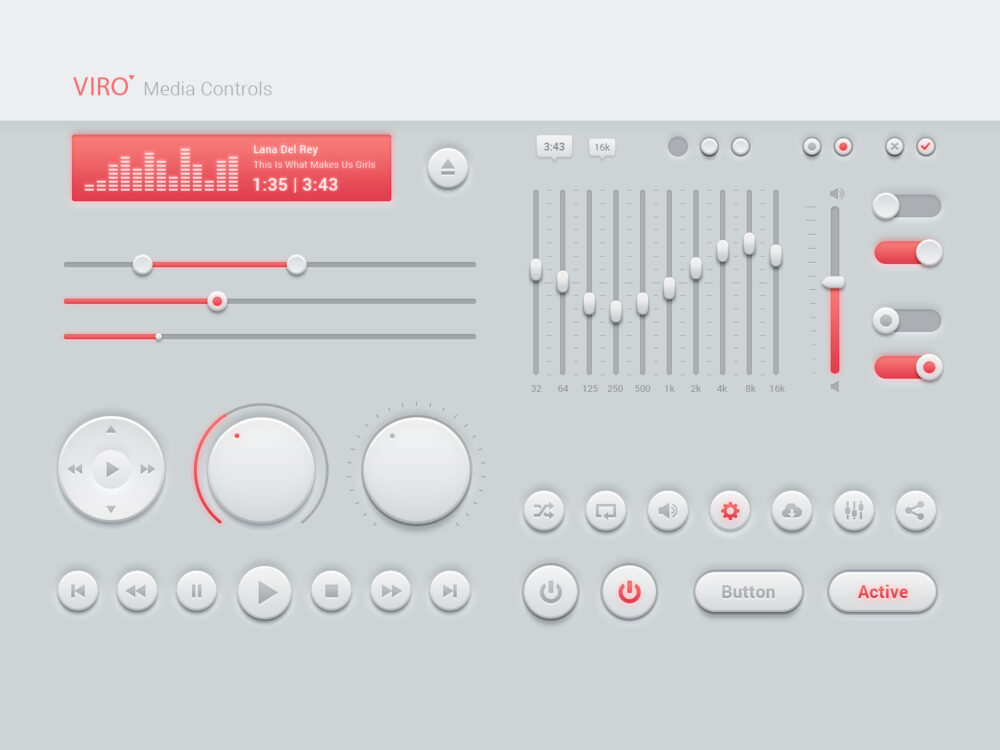Click the share icon
Viewport: 1000px width, 750px height.
click(x=915, y=511)
